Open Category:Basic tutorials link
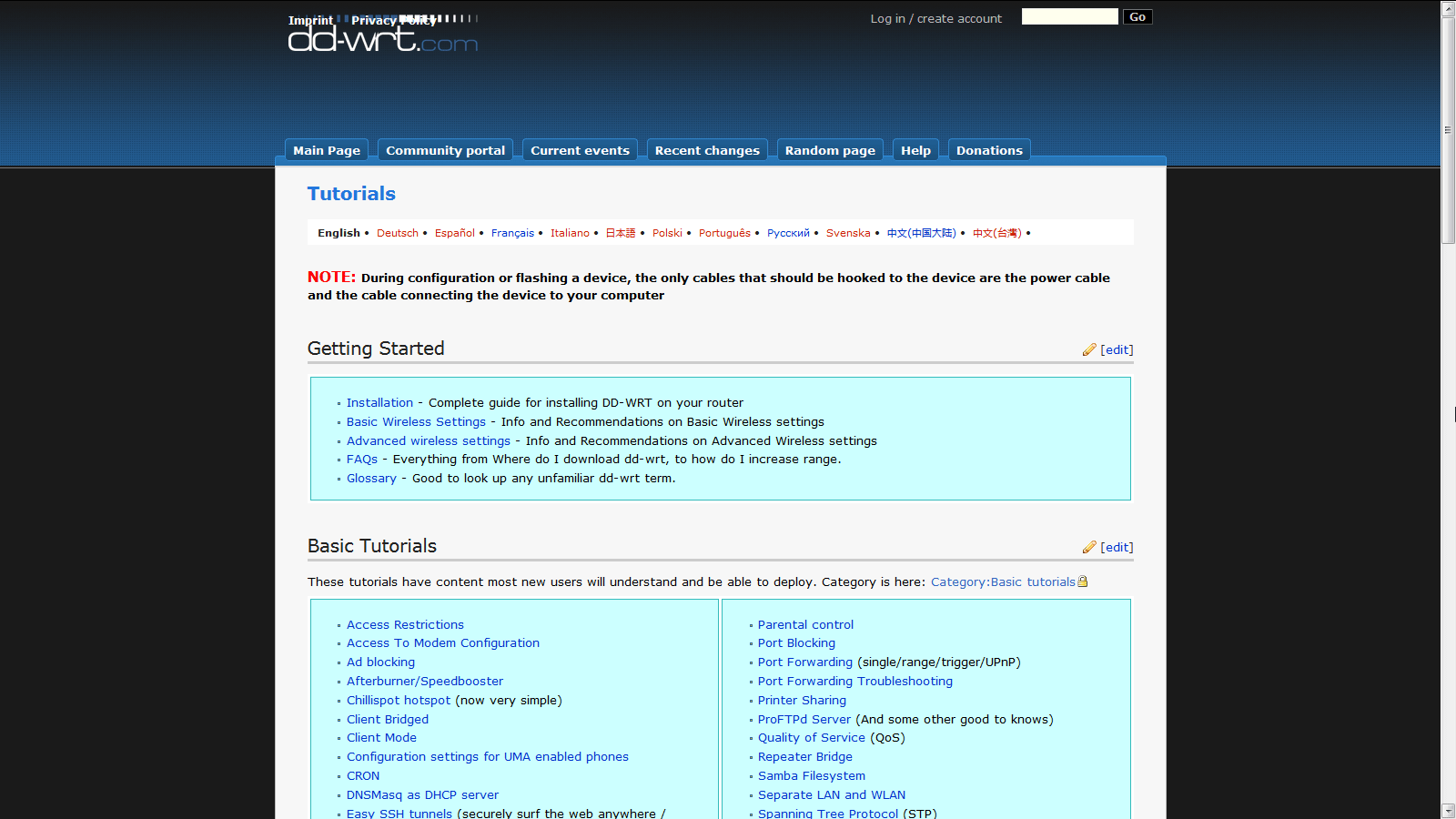Viewport: 1456px width, 819px height. pyautogui.click(x=1003, y=581)
